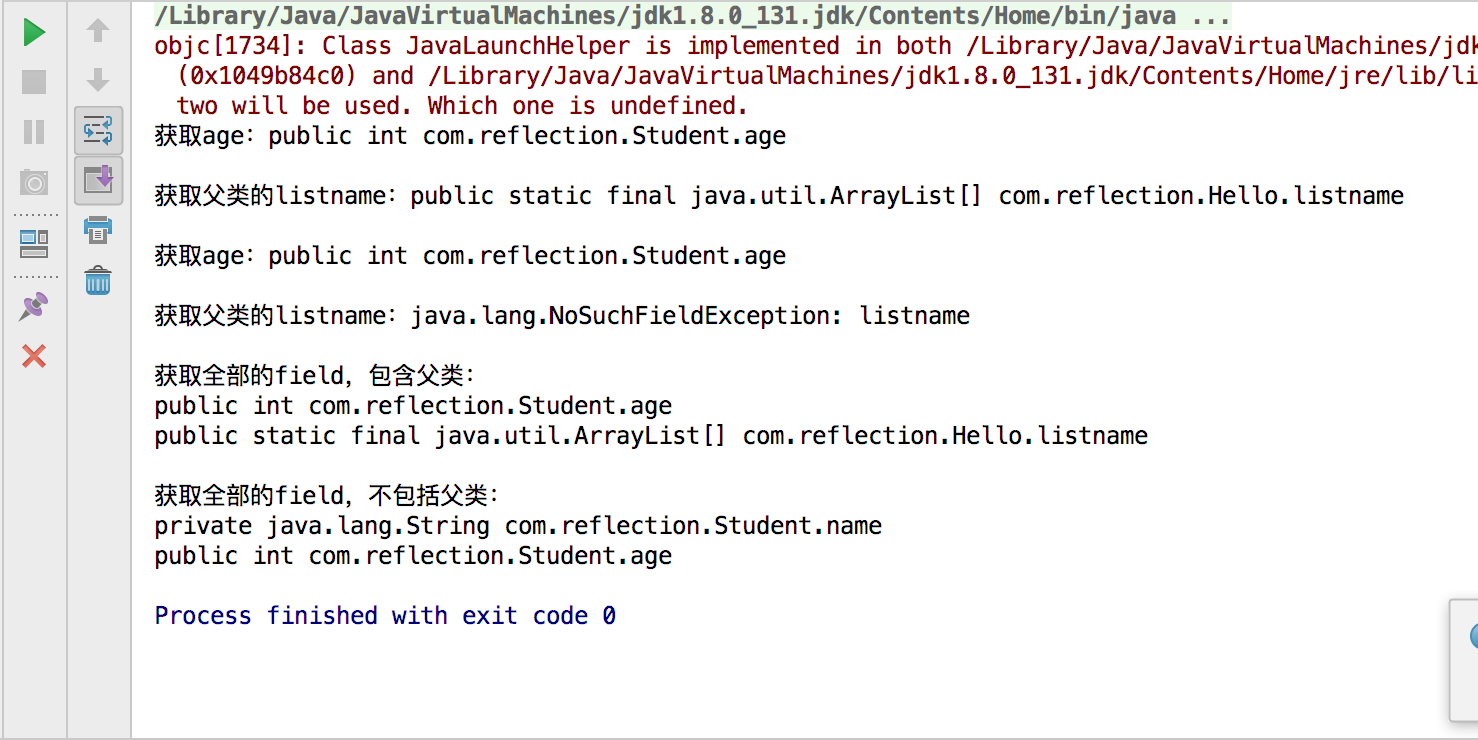Click the red objc JavaLaunchHelper warning line
The width and height of the screenshot is (1478, 740).
click(x=815, y=46)
